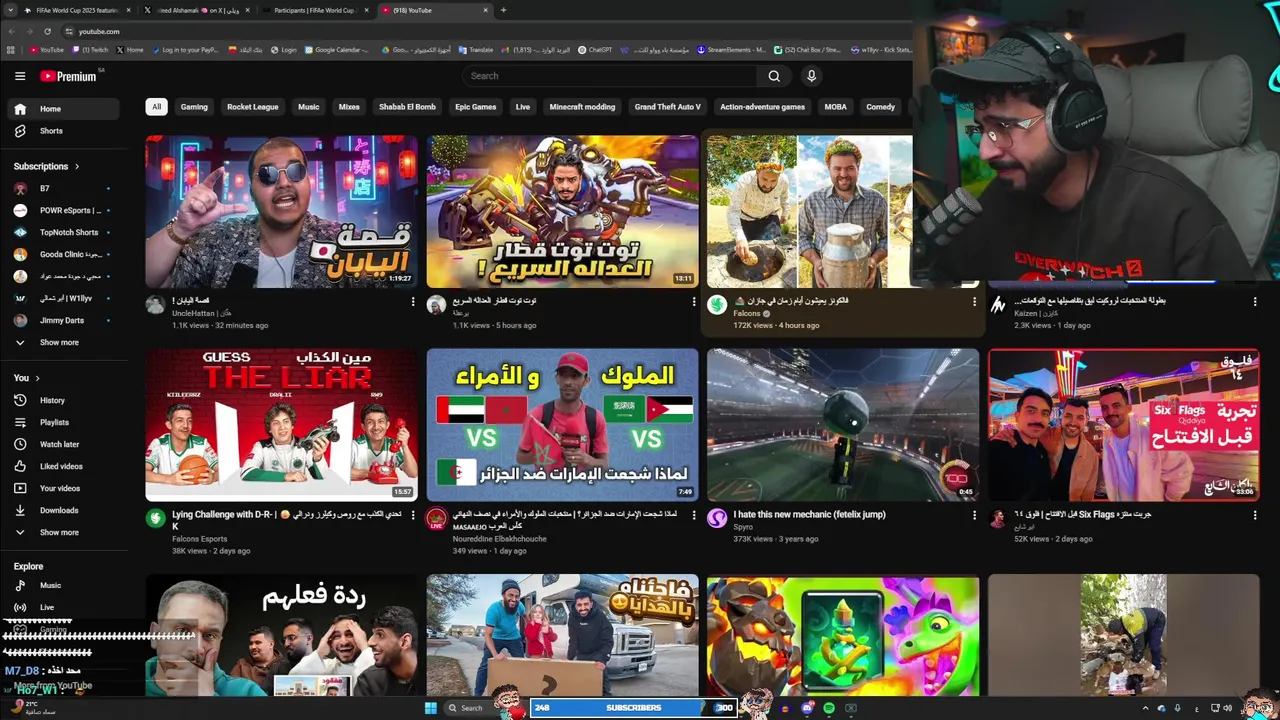
Task: Switch to FIFAe World Cup browser tab
Action: click(x=76, y=10)
